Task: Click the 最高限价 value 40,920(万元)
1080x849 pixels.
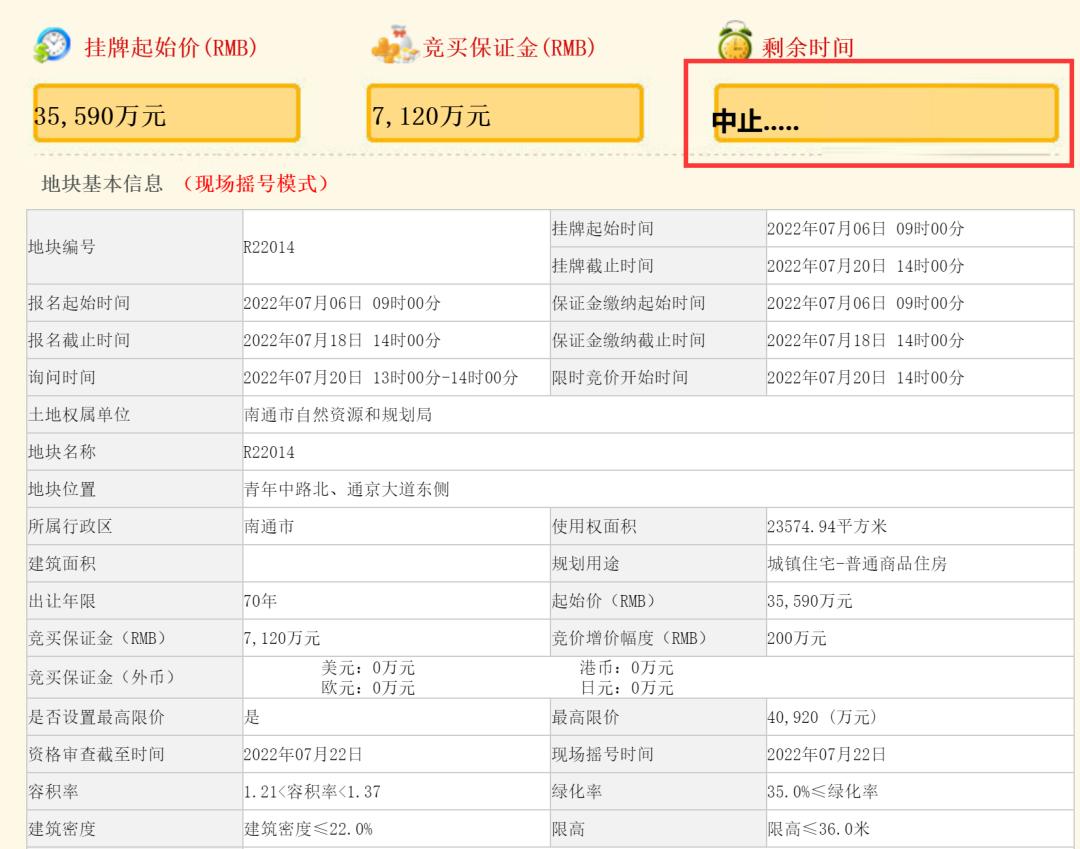Action: coord(822,717)
